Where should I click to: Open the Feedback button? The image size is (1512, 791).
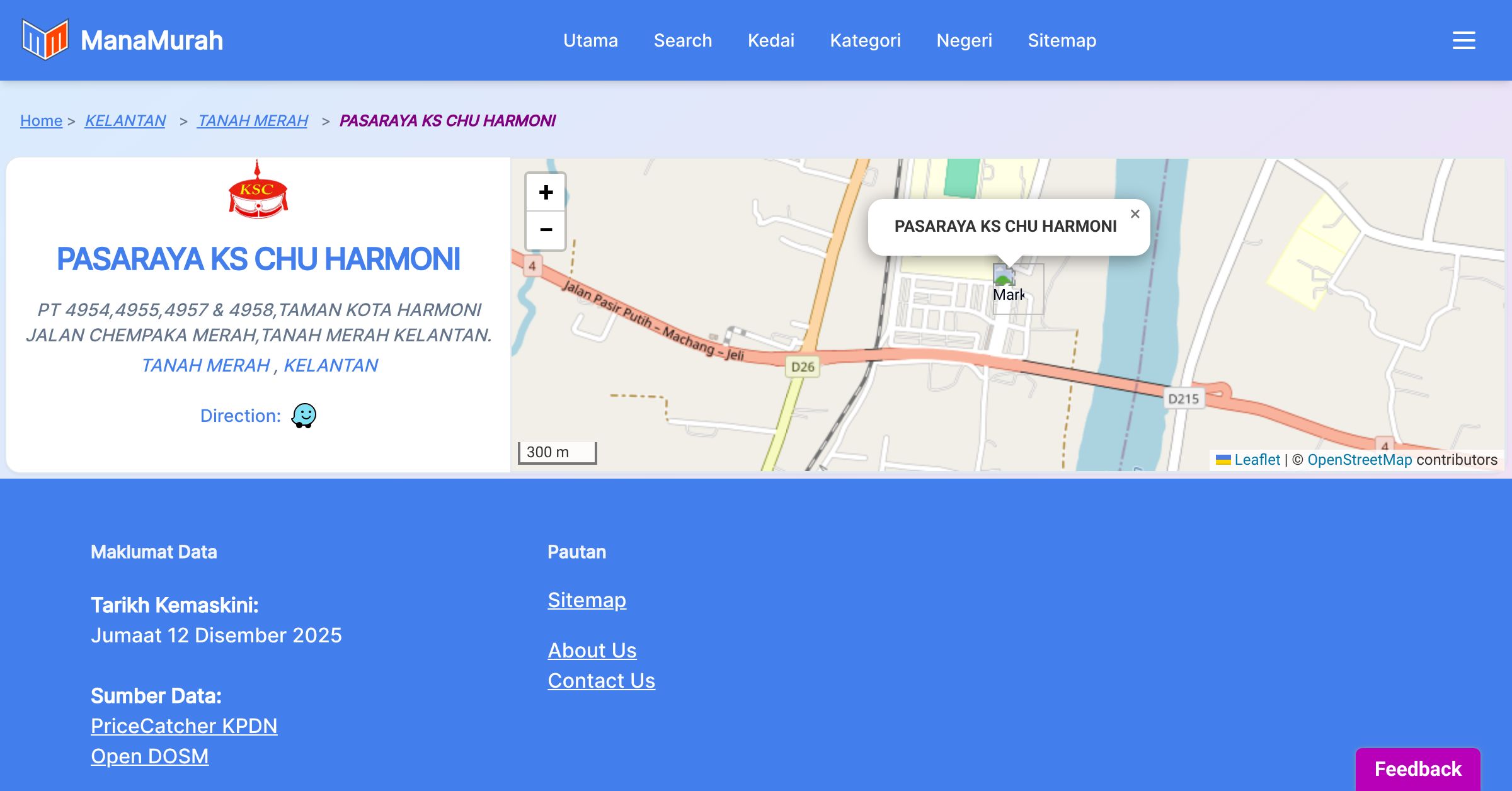coord(1417,769)
